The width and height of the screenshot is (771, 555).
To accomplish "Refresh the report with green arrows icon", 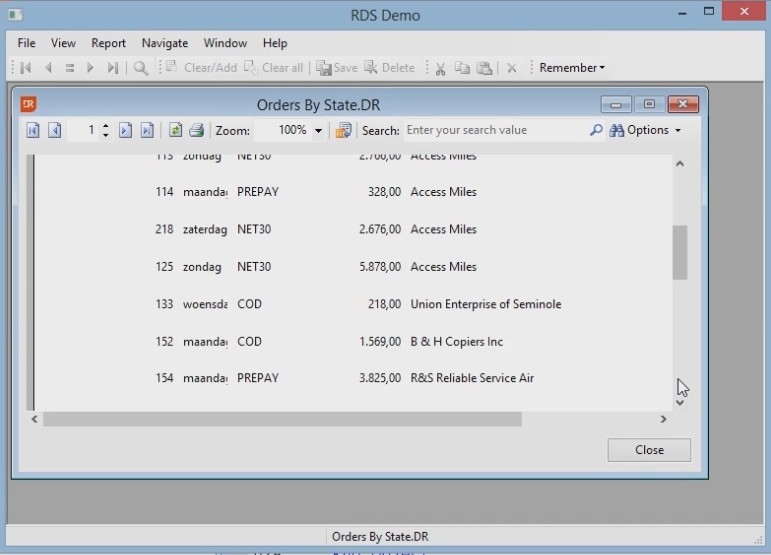I will point(176,130).
